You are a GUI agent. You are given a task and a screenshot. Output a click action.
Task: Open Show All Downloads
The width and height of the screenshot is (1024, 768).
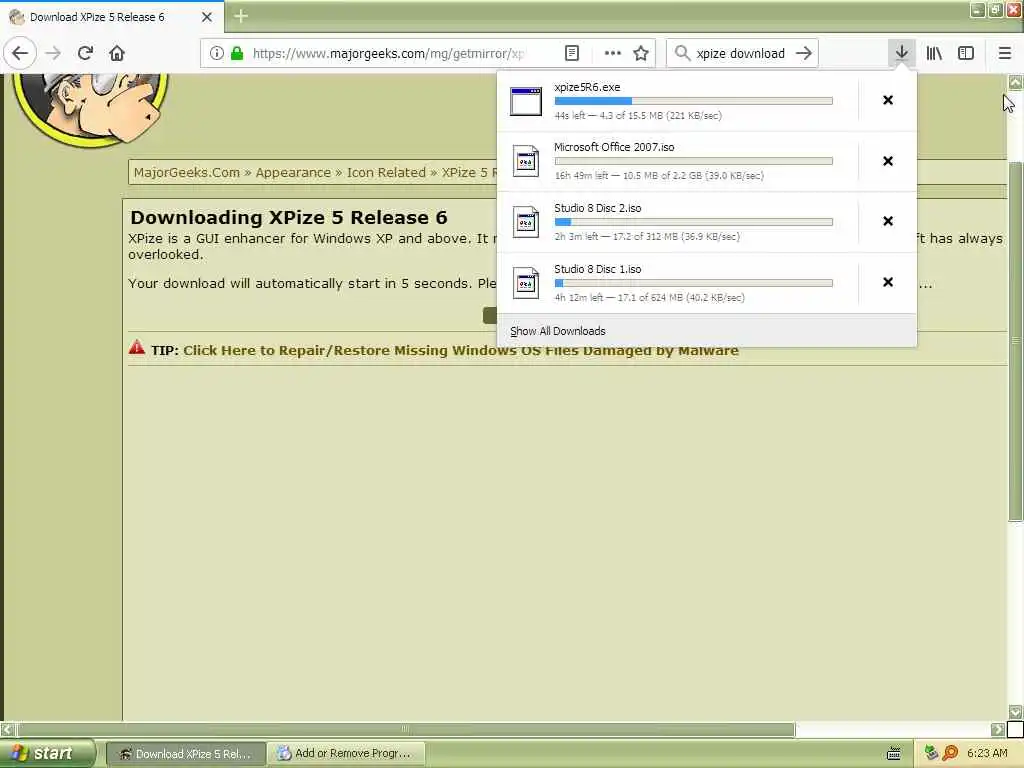pos(707,331)
